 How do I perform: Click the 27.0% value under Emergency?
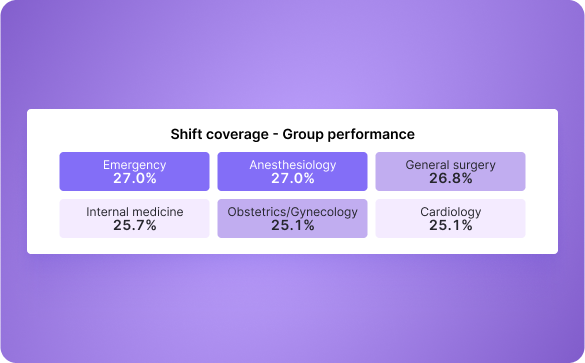[x=135, y=178]
